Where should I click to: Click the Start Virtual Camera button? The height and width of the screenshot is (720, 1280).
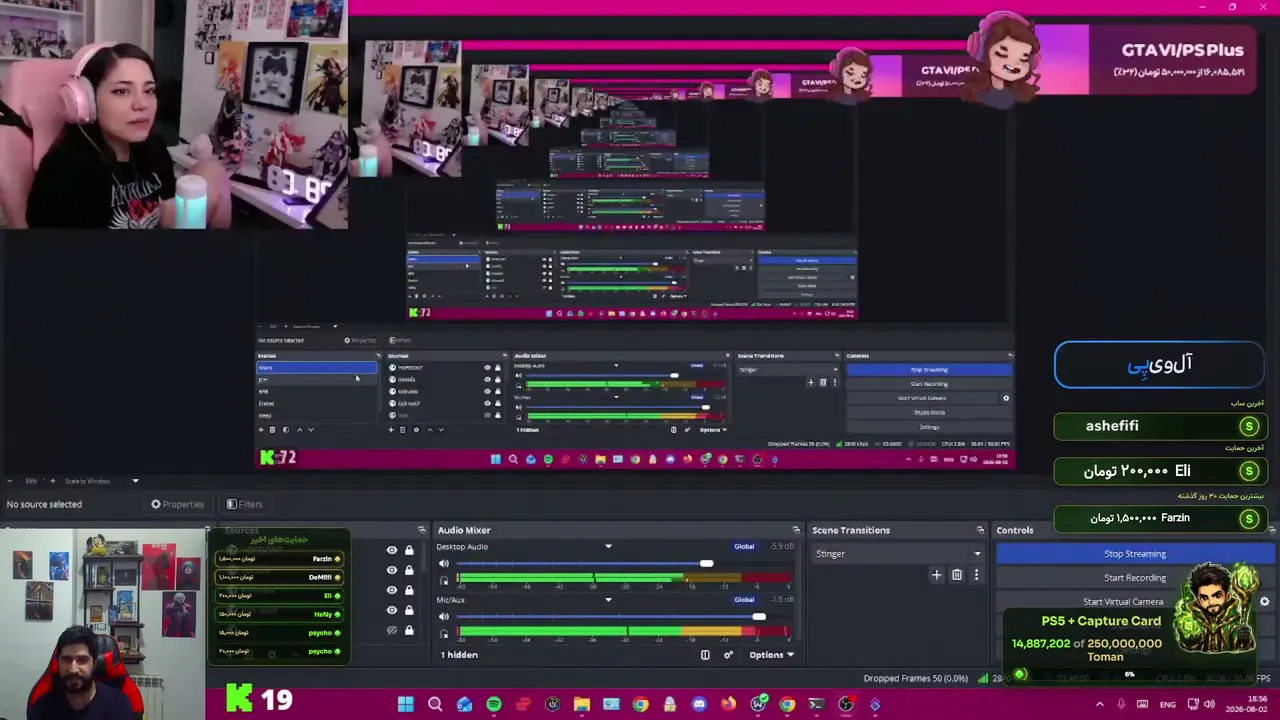pyautogui.click(x=1123, y=602)
